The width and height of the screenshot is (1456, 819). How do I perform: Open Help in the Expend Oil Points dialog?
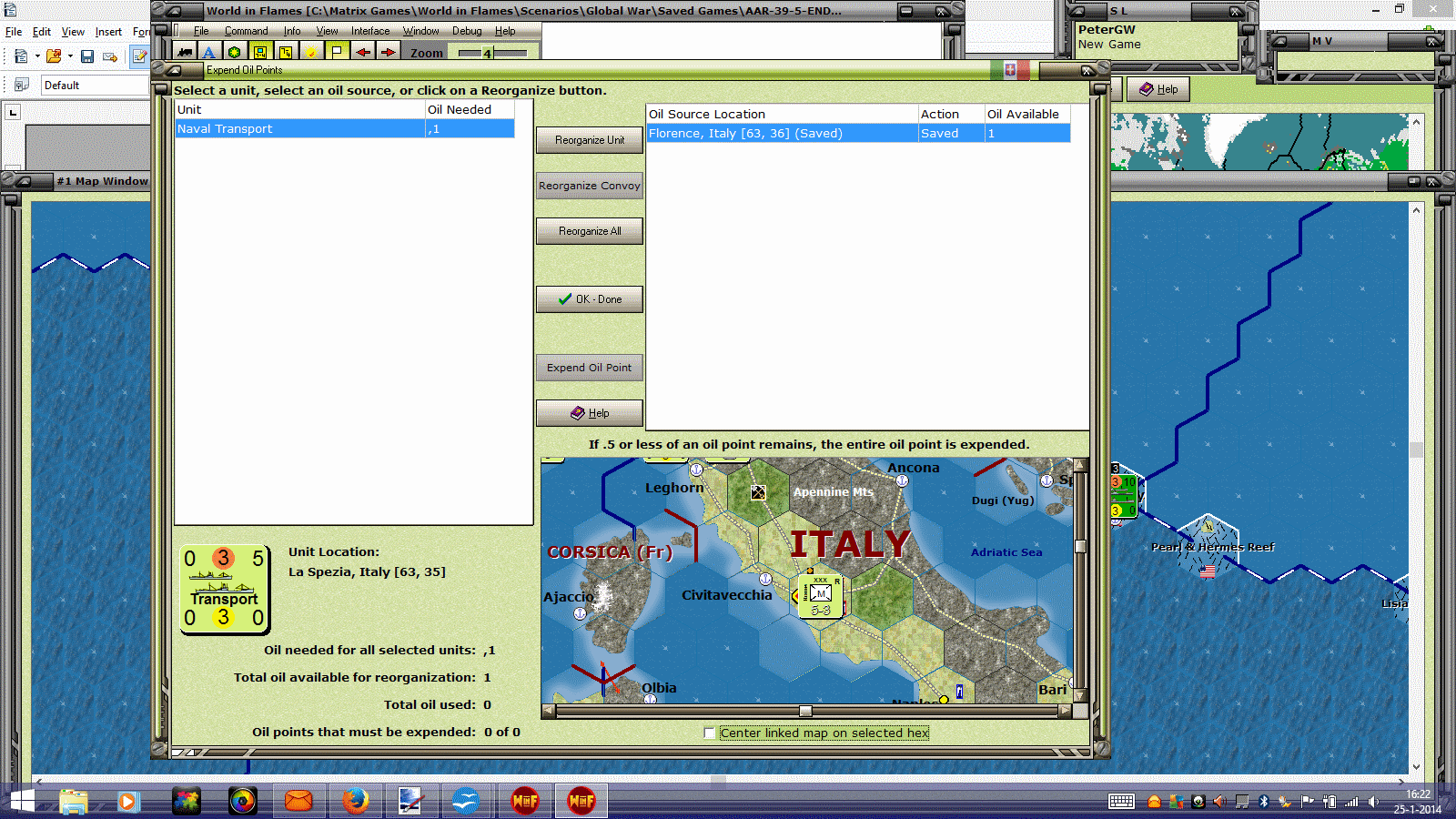pyautogui.click(x=590, y=413)
